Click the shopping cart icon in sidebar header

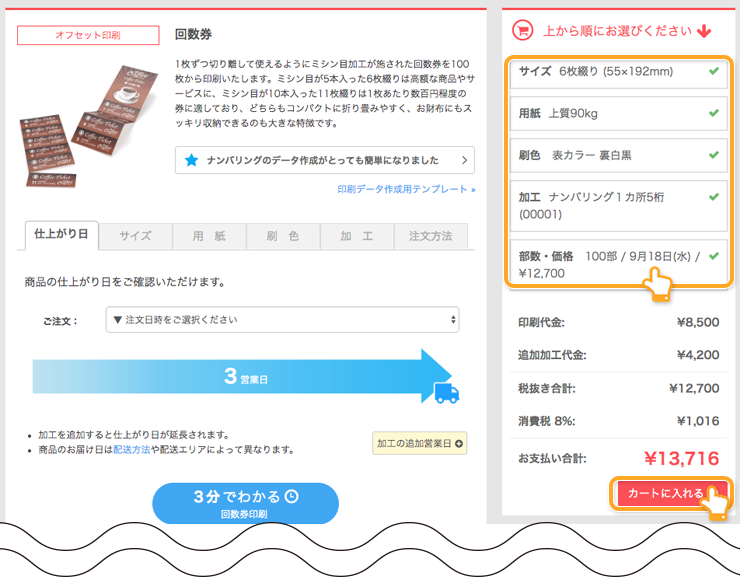[x=522, y=31]
